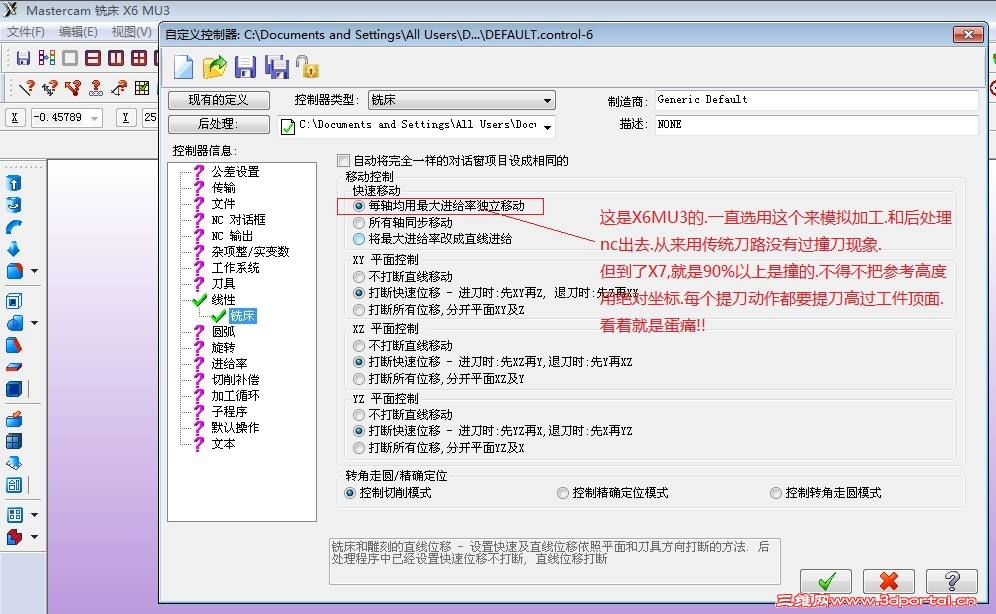Click the single viewport layout icon in Mastercam
Viewport: 996px width, 614px height.
coord(70,58)
